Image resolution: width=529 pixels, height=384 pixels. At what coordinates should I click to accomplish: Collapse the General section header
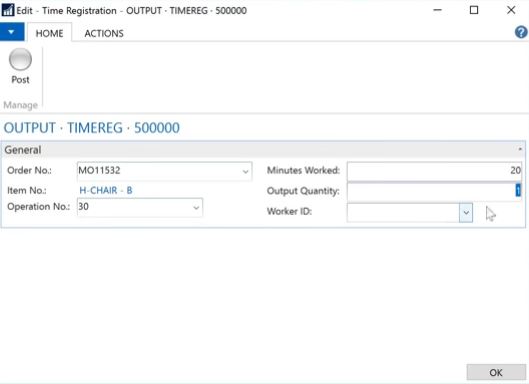tap(263, 149)
